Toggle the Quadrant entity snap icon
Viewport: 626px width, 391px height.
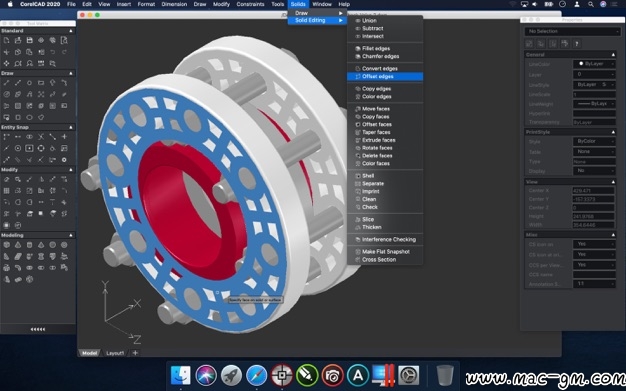pyautogui.click(x=41, y=148)
